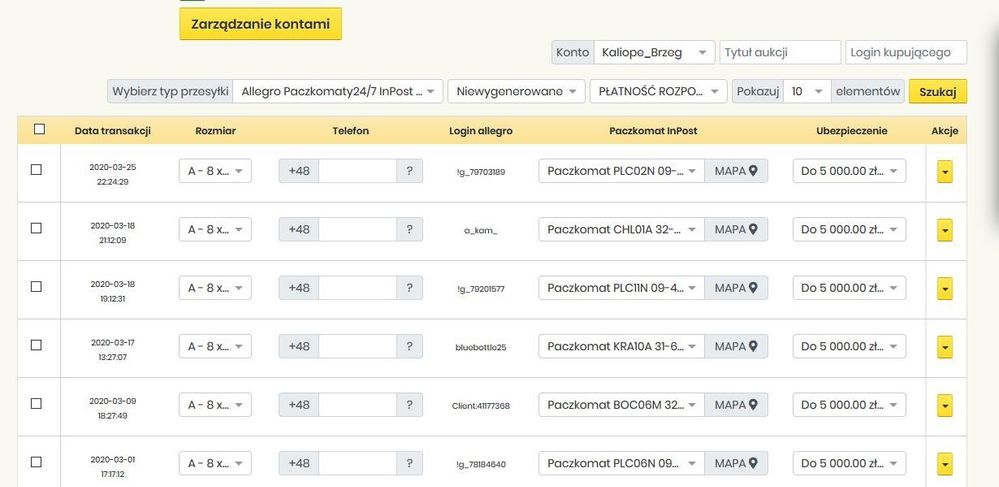The height and width of the screenshot is (487, 999).
Task: Open the Konto dropdown showing Kaliope_Brzeg
Action: [x=654, y=52]
